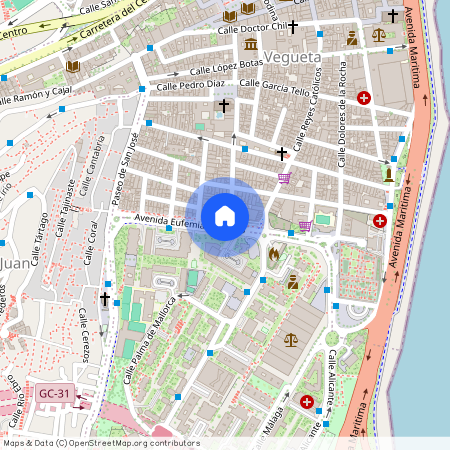Click the bus stop square below Calle Ramón y Cajal
The width and height of the screenshot is (450, 450).
[62, 109]
